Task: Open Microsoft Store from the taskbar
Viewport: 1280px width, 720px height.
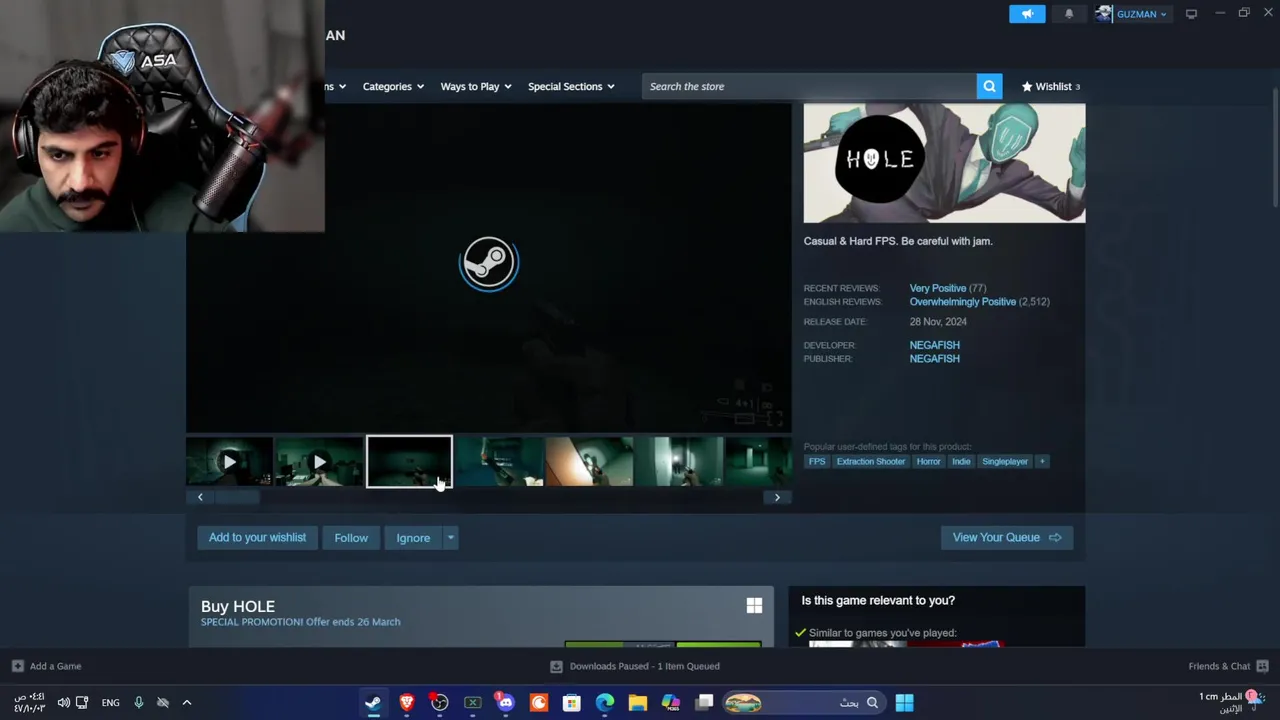Action: click(572, 703)
